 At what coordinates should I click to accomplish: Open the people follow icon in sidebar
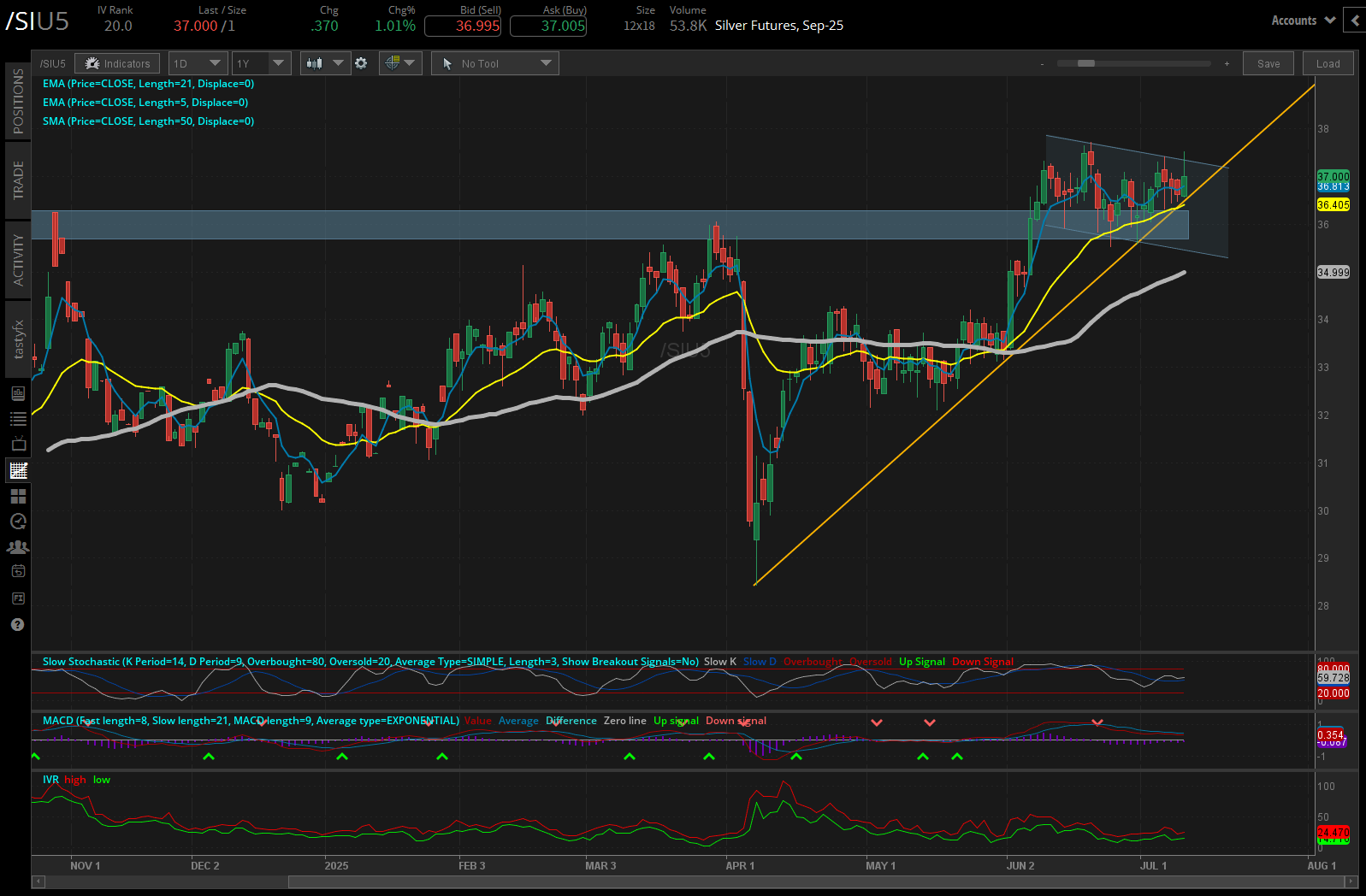[x=18, y=547]
